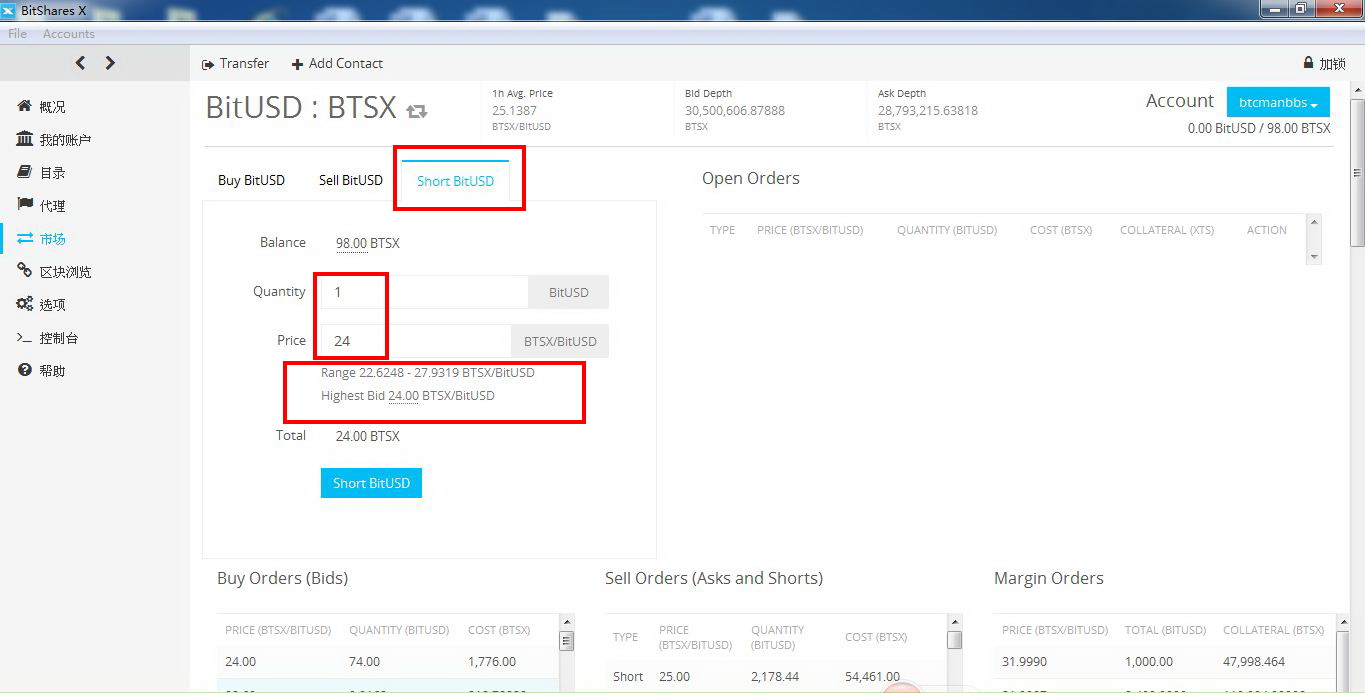Go back using the left arrow
The height and width of the screenshot is (693, 1365).
[x=80, y=63]
